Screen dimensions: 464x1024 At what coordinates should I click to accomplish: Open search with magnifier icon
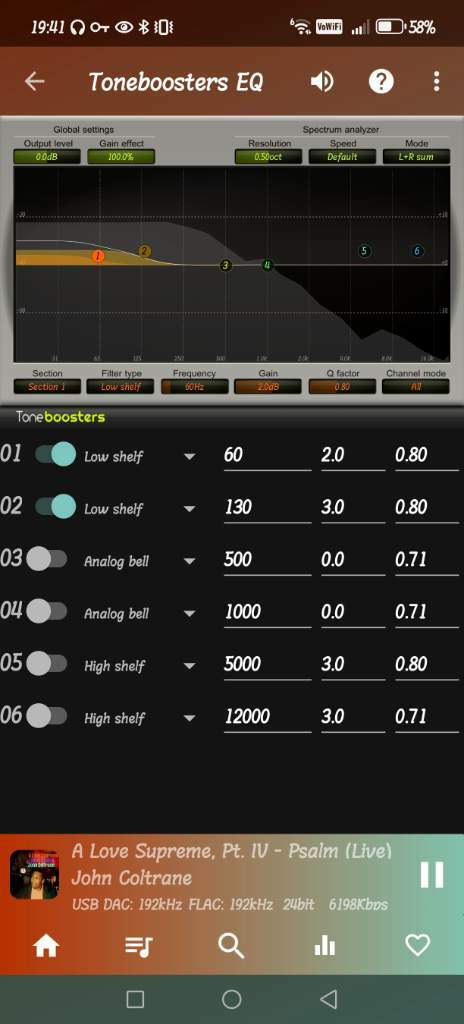231,945
